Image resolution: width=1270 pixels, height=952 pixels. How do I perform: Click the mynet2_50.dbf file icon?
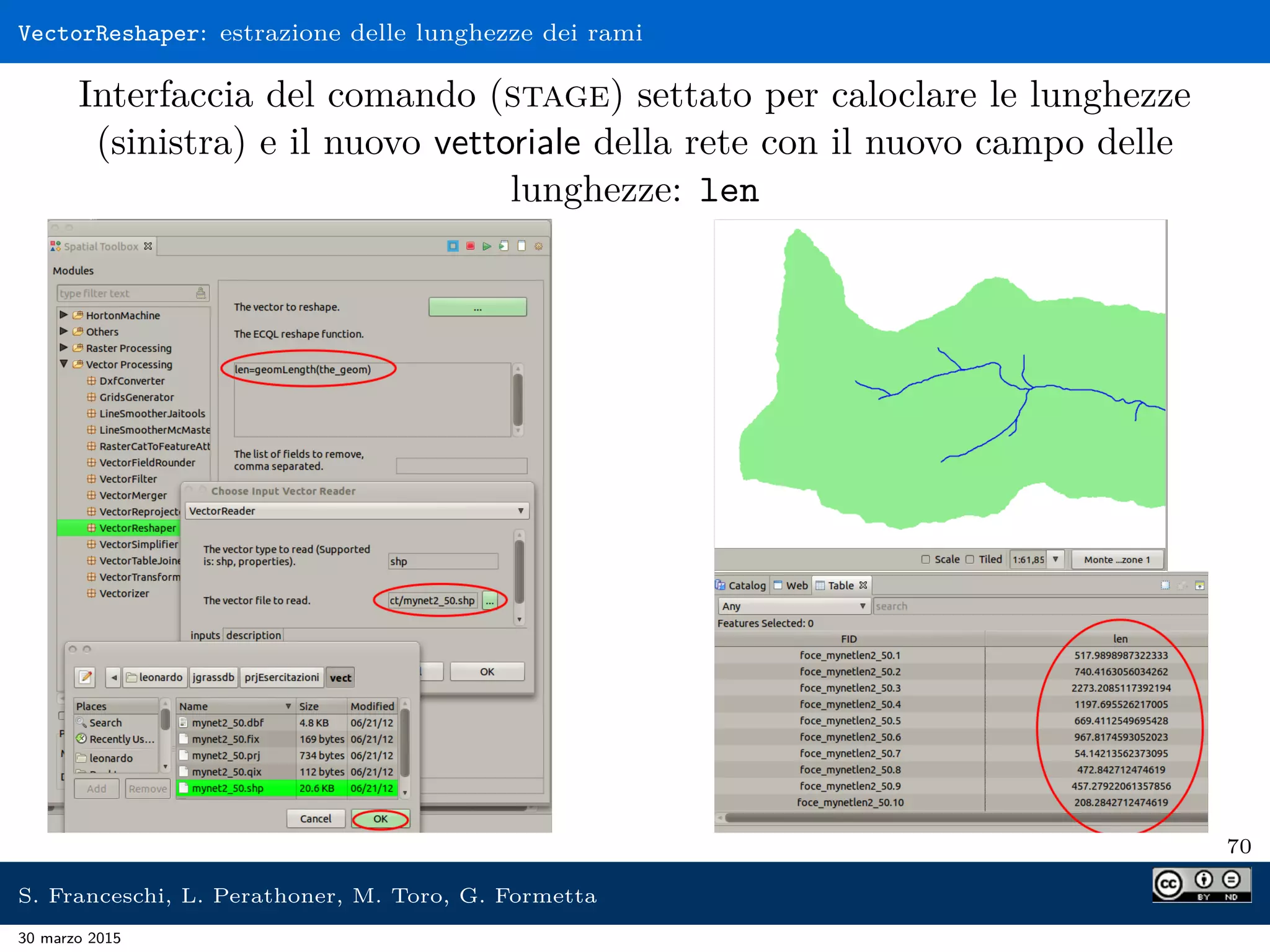183,723
